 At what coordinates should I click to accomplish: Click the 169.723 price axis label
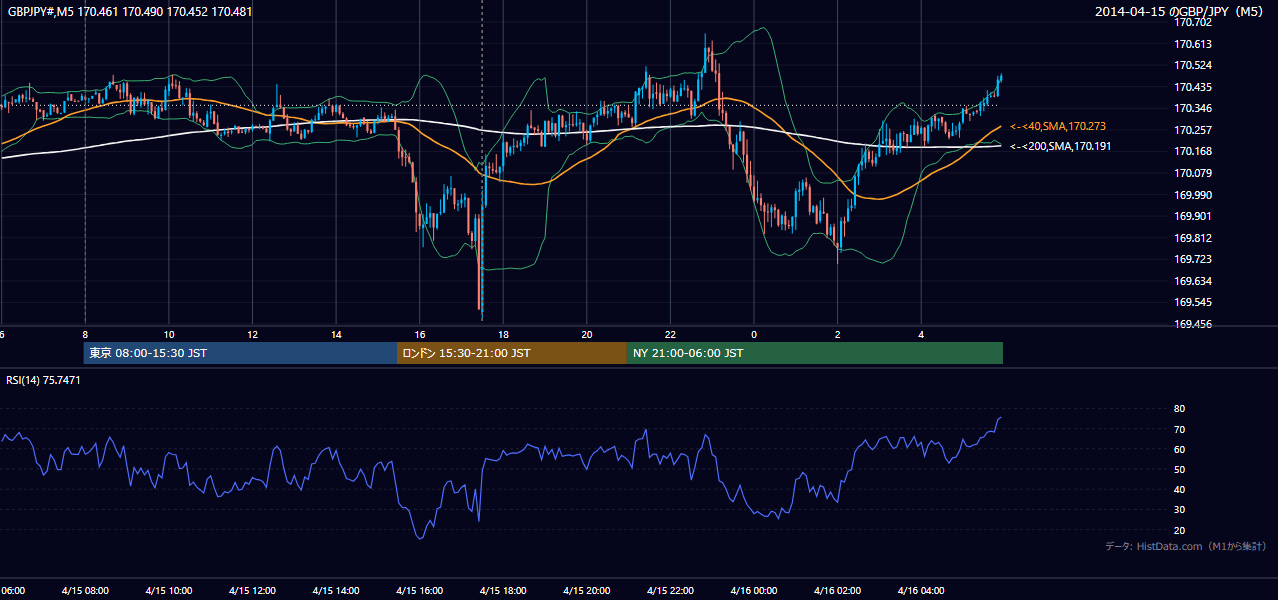[x=1194, y=259]
